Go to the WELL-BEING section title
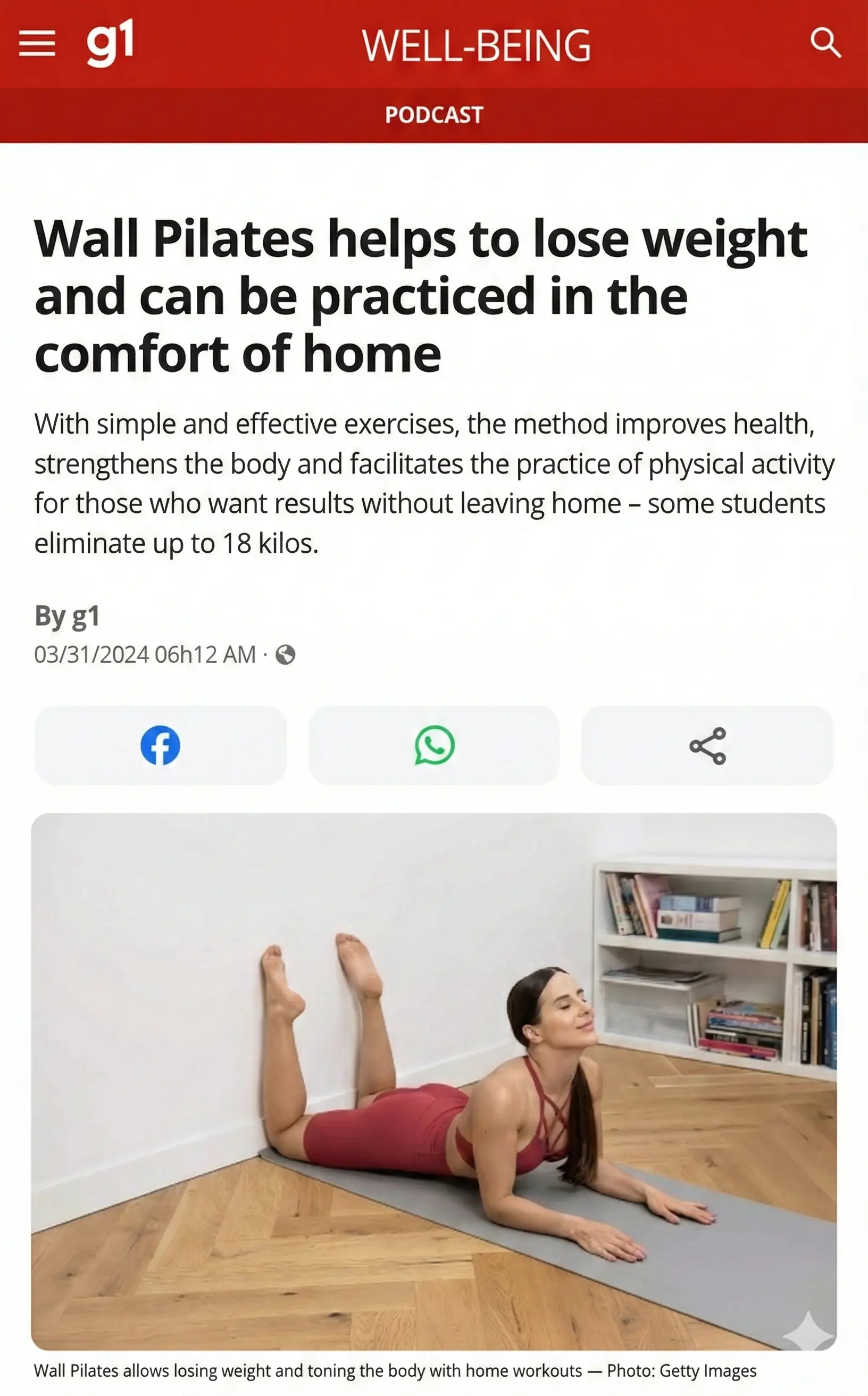Screen dimensions: 868x1396 [476, 45]
